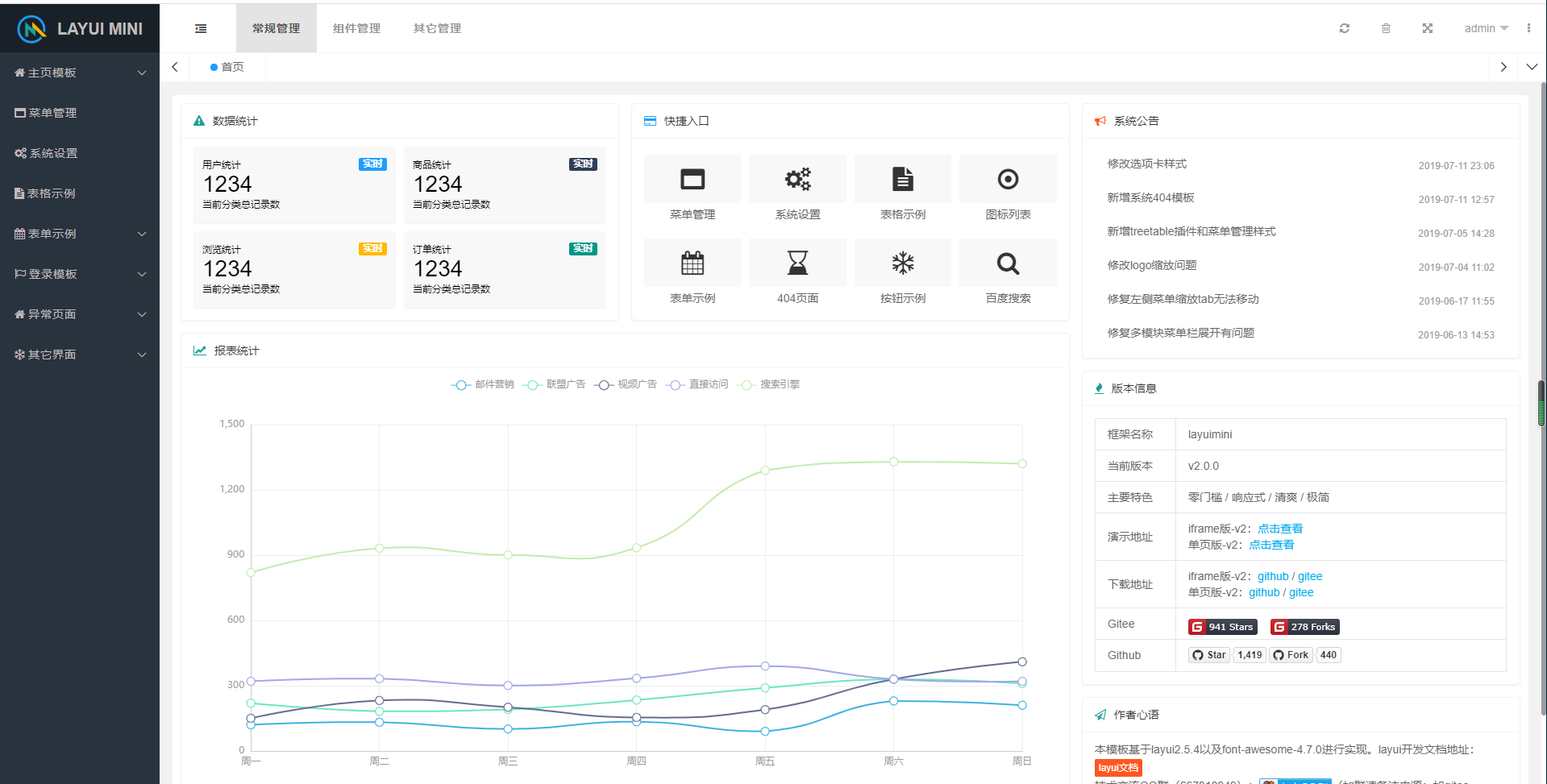Refresh the page using the toolbar refresh icon
Viewport: 1547px width, 784px height.
1344,27
